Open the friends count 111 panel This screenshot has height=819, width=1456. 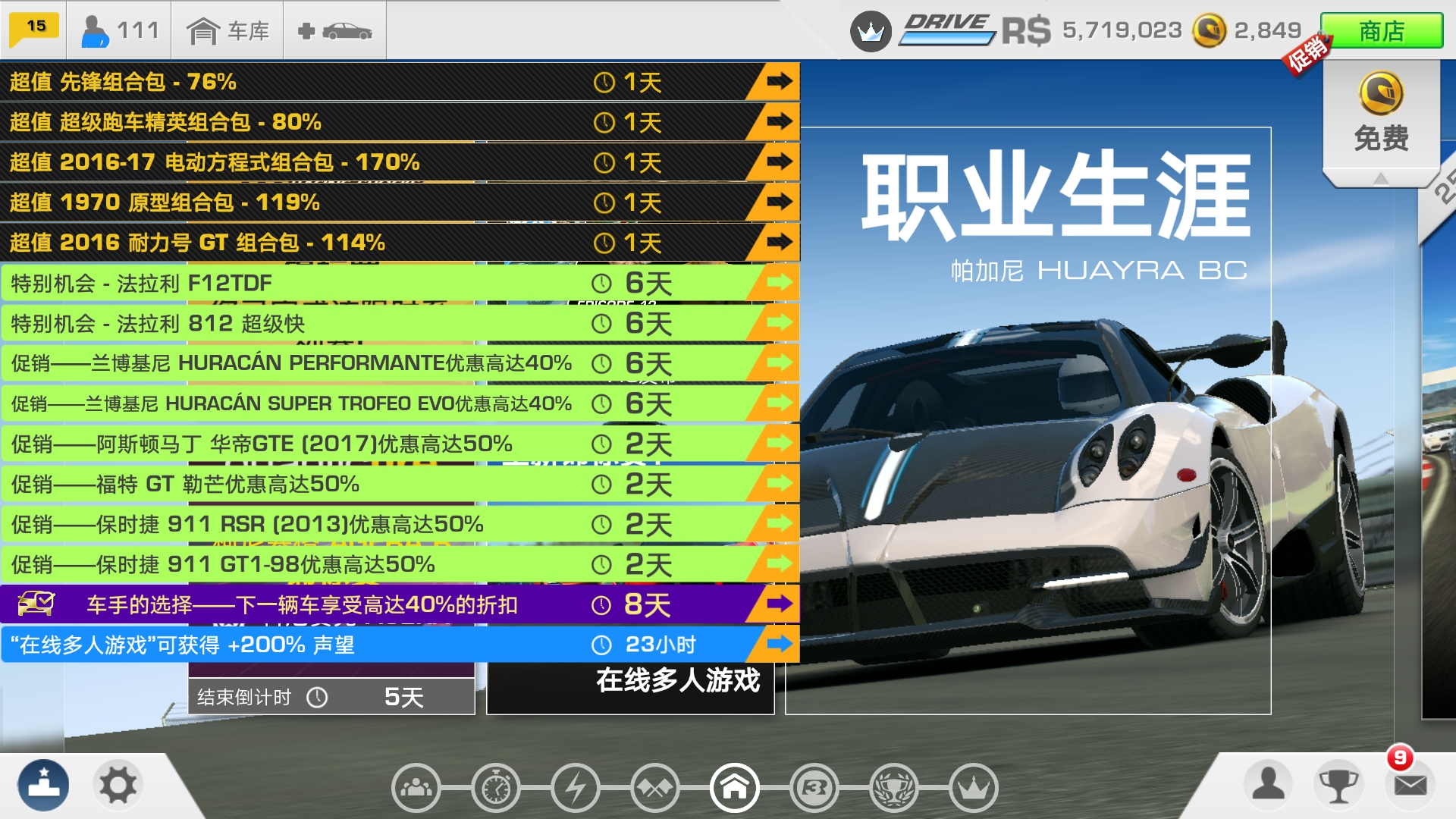120,30
